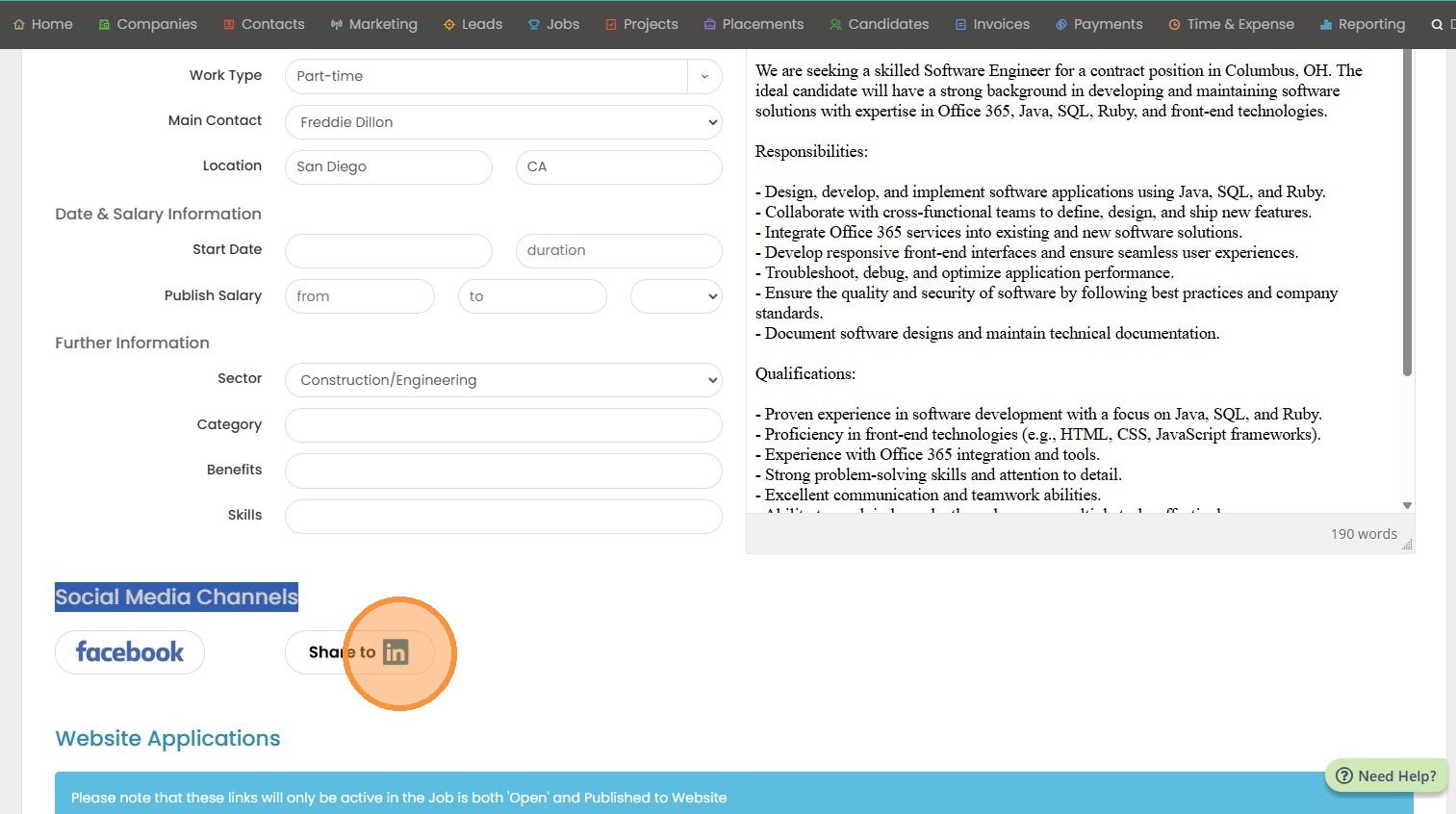Click the Location city field with San Diego

coord(389,167)
